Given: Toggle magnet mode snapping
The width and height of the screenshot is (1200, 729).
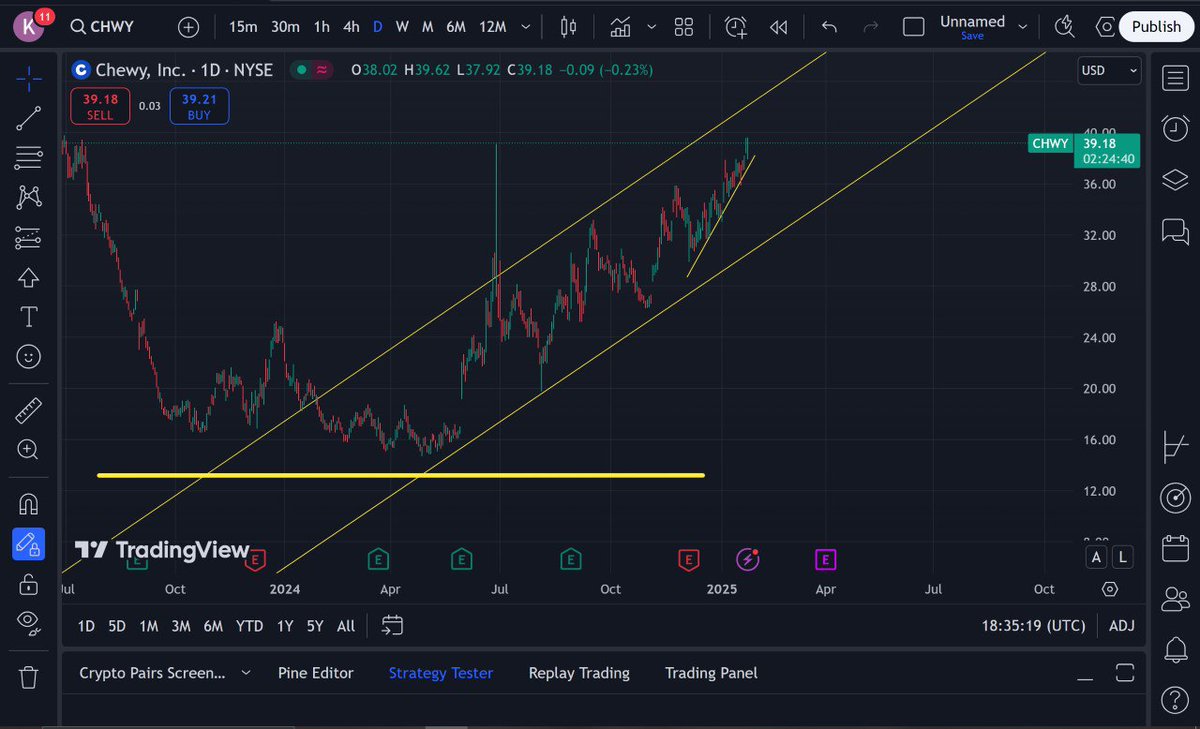Looking at the screenshot, I should 29,503.
